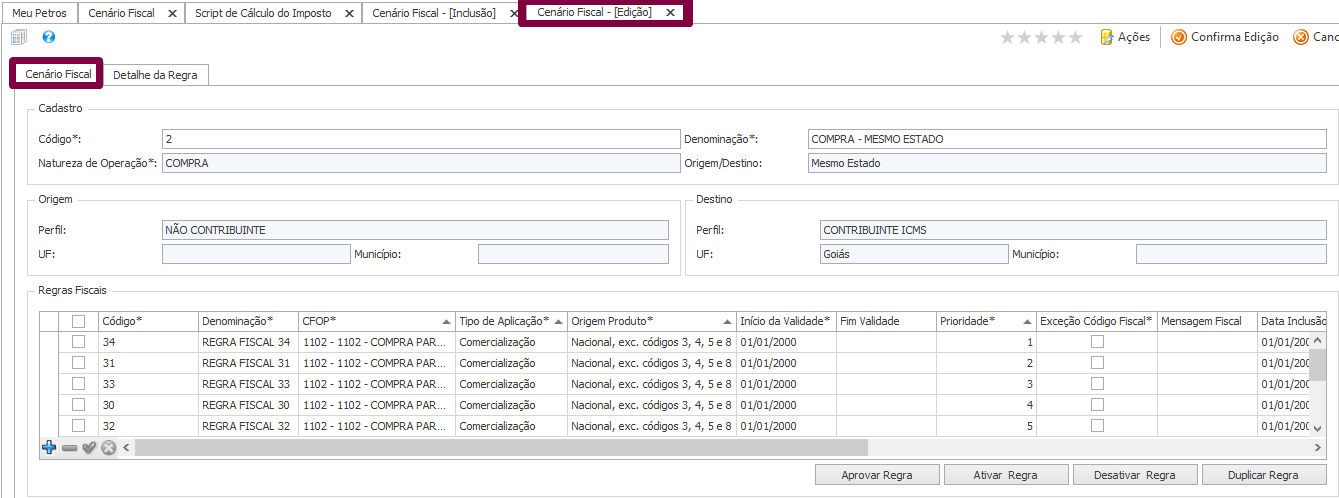This screenshot has width=1339, height=498.
Task: Select the Cenário Fiscal sub-tab
Action: pos(58,74)
